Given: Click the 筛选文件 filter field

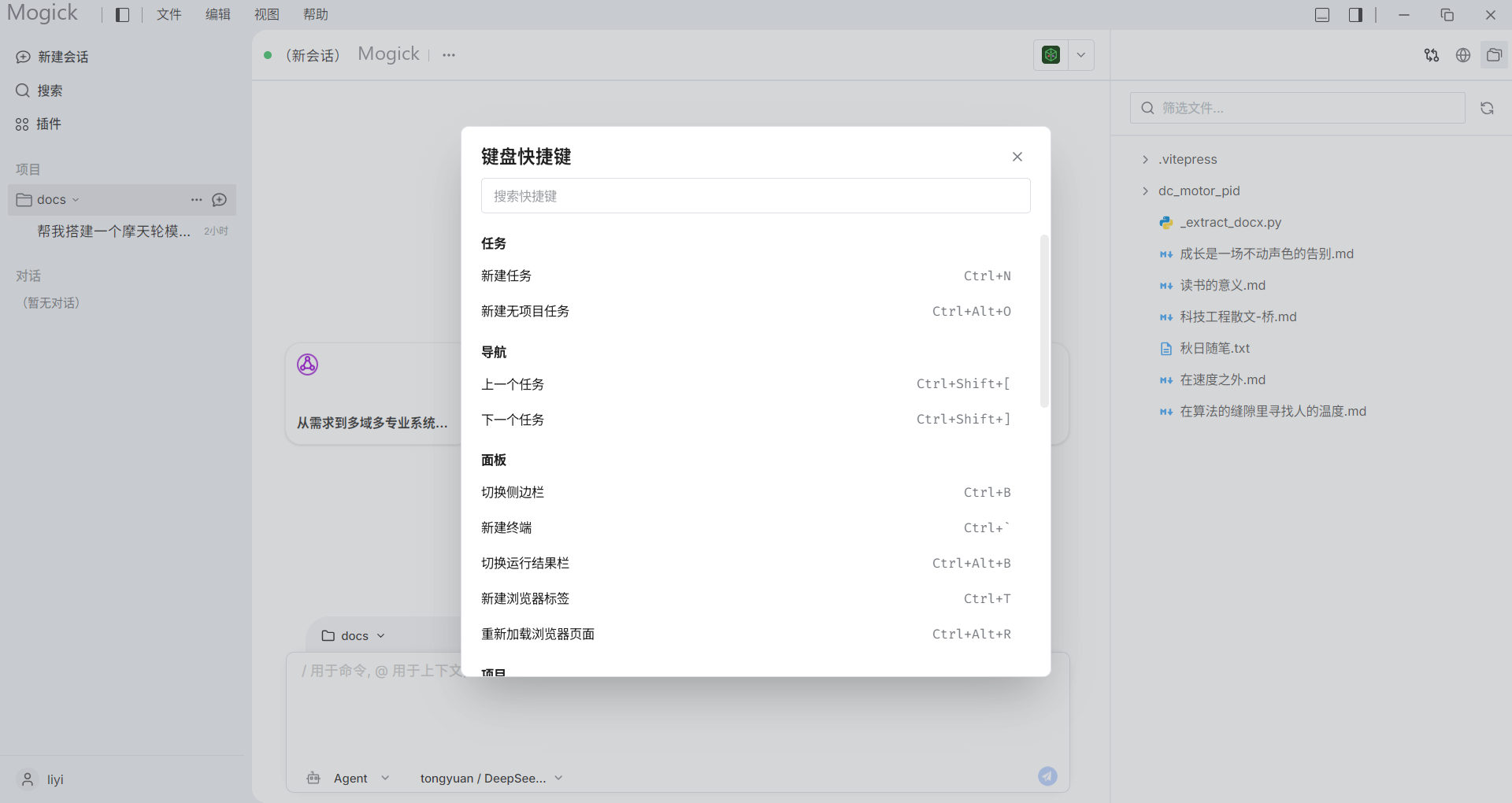Looking at the screenshot, I should [1298, 108].
